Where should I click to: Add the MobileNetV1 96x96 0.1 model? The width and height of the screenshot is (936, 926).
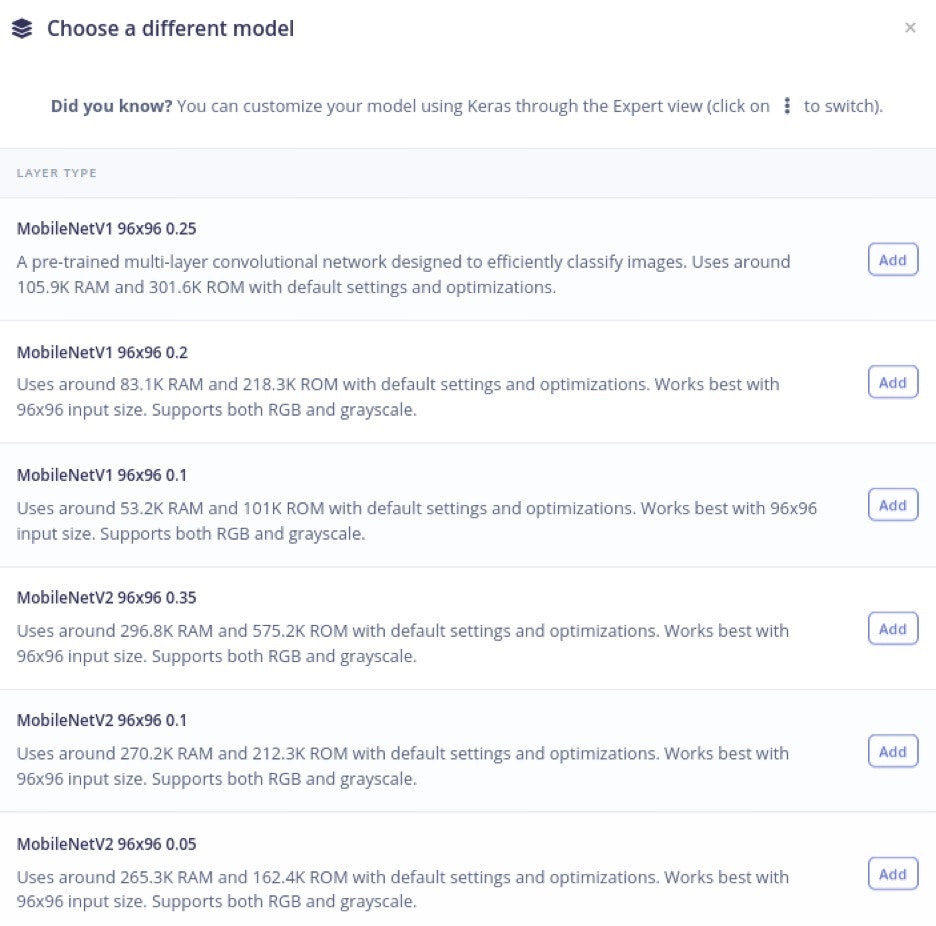click(x=892, y=505)
